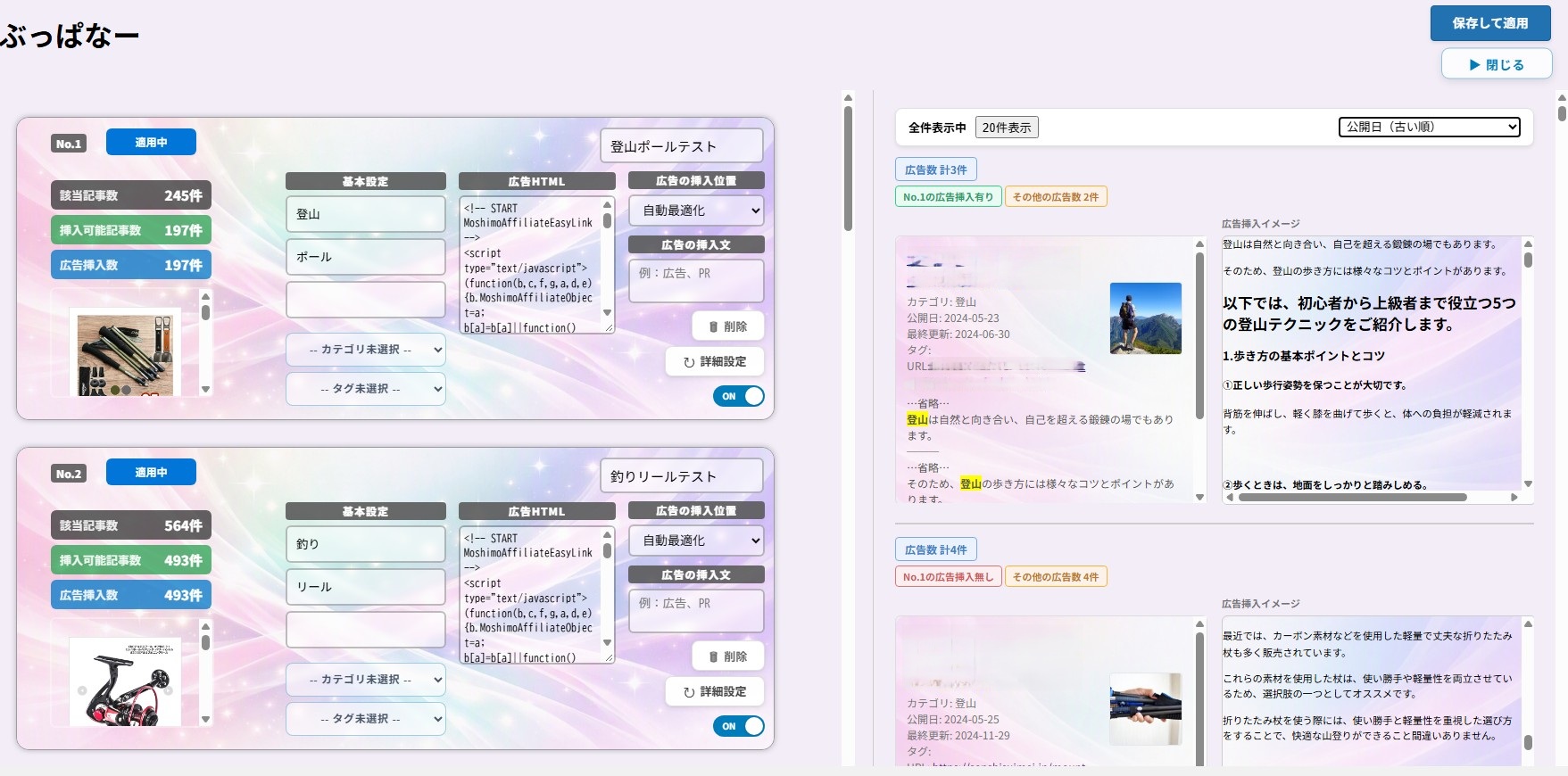Delete ad No.2 using 削除 button

[728, 656]
